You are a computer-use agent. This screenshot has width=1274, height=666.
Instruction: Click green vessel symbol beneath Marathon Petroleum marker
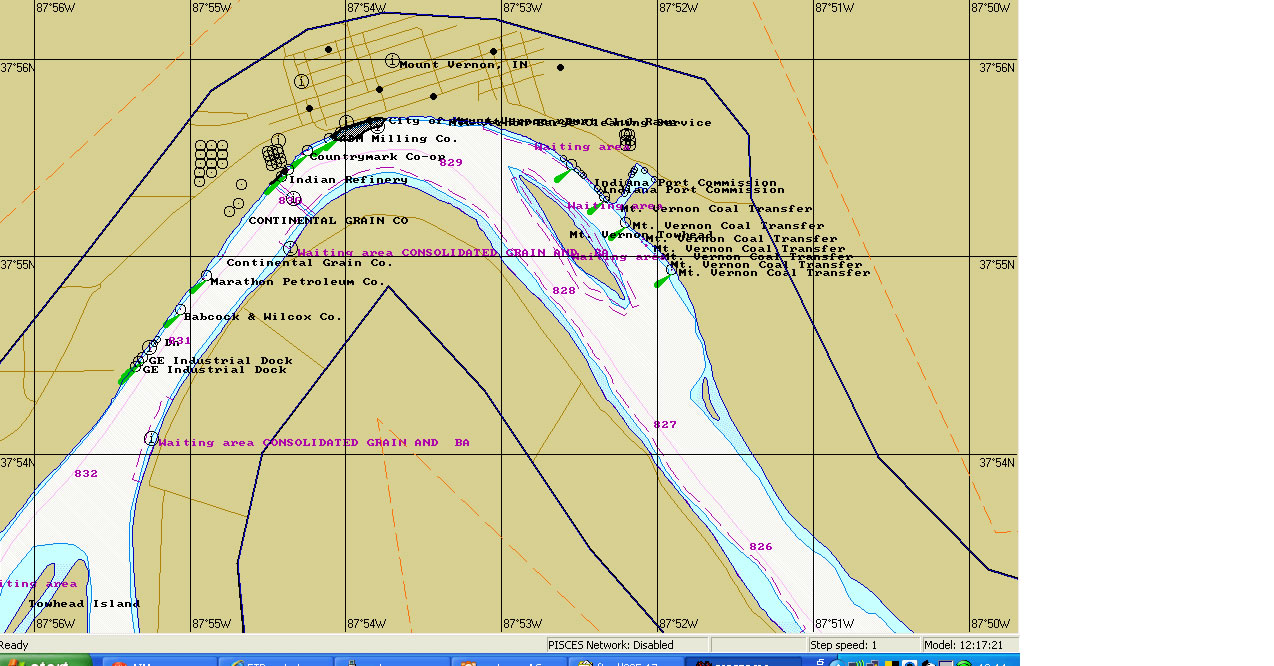[197, 287]
